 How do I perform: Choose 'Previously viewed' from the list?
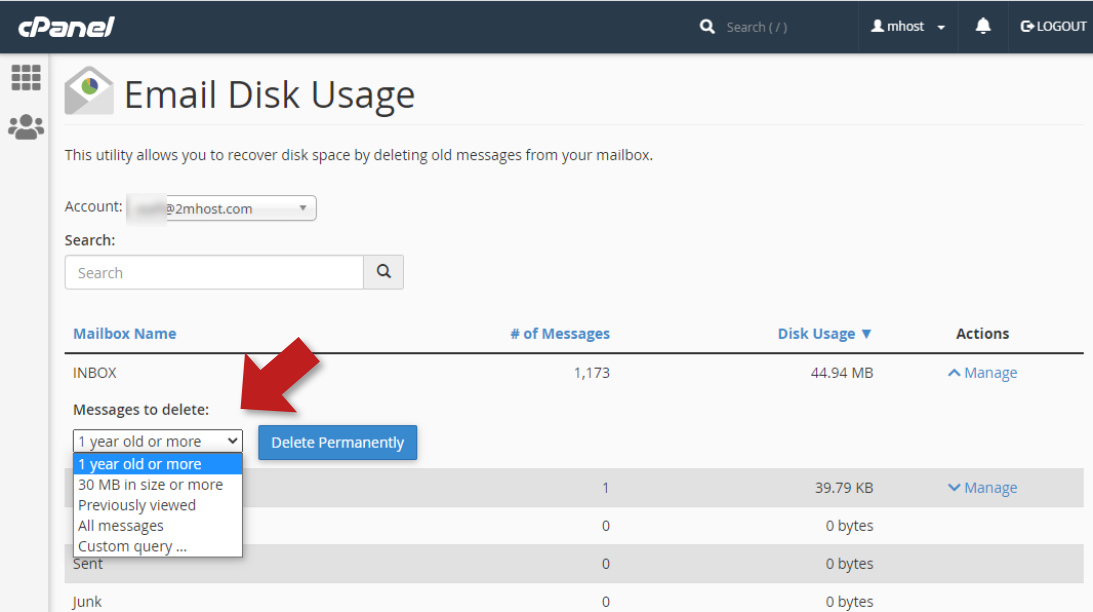[137, 505]
